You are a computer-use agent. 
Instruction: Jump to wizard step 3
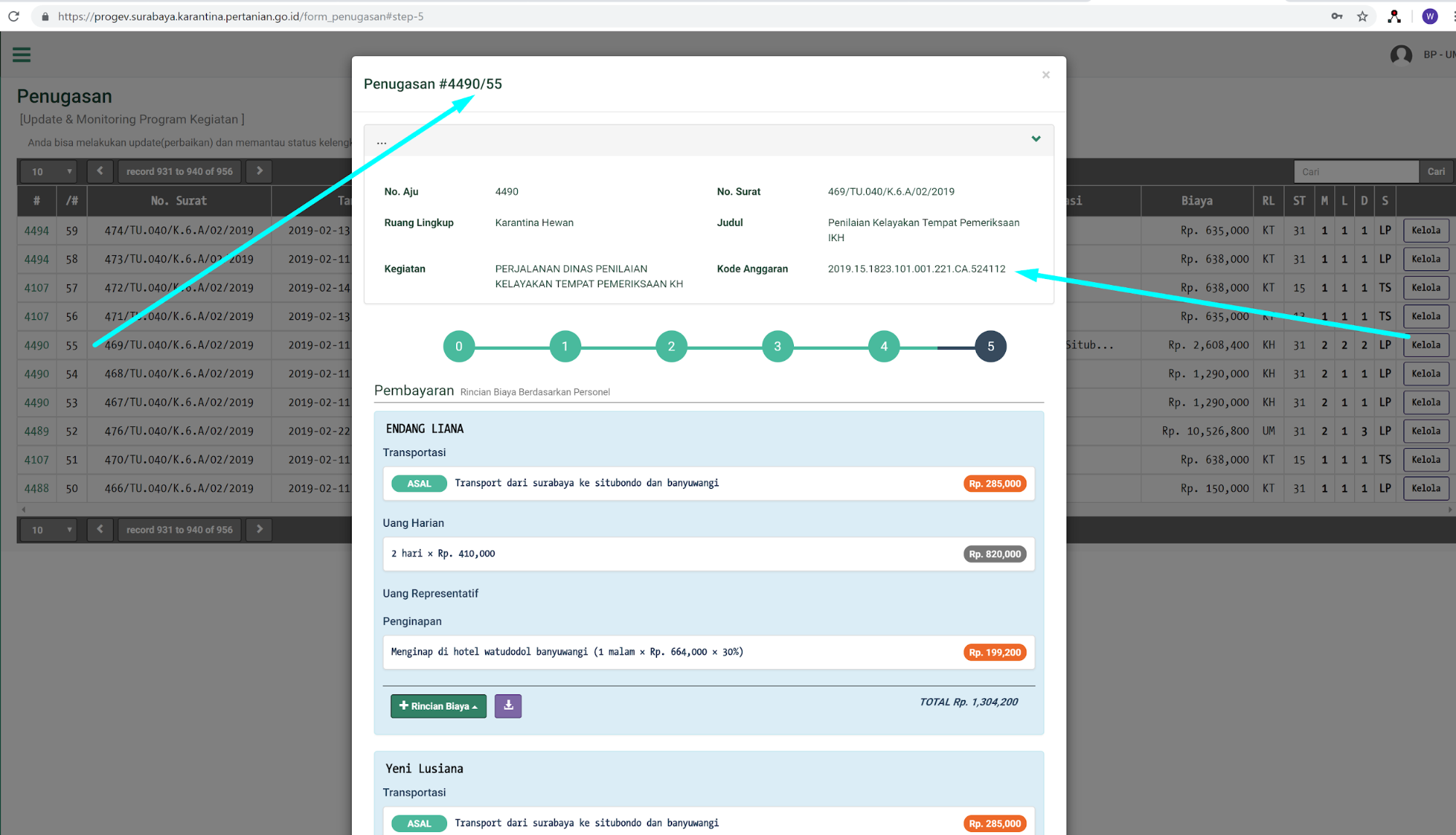pyautogui.click(x=777, y=346)
